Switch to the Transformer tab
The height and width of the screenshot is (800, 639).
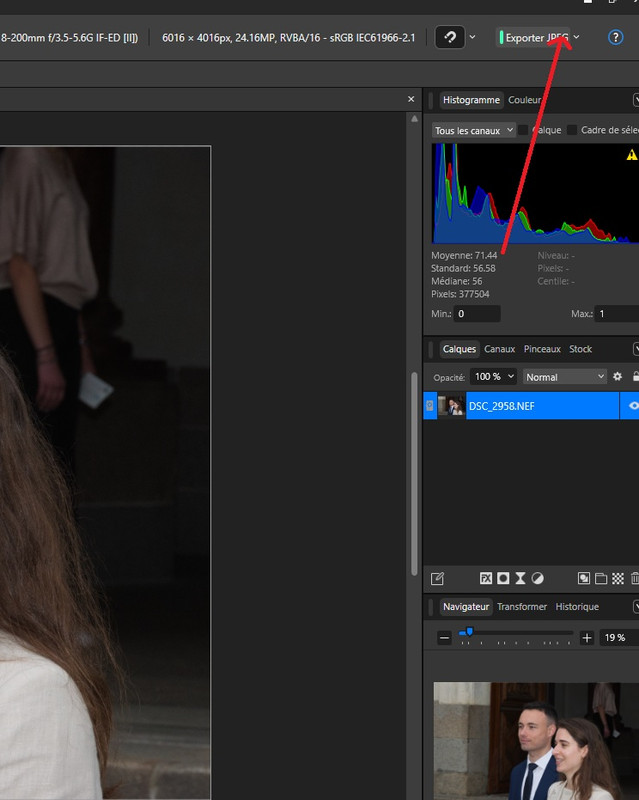522,607
